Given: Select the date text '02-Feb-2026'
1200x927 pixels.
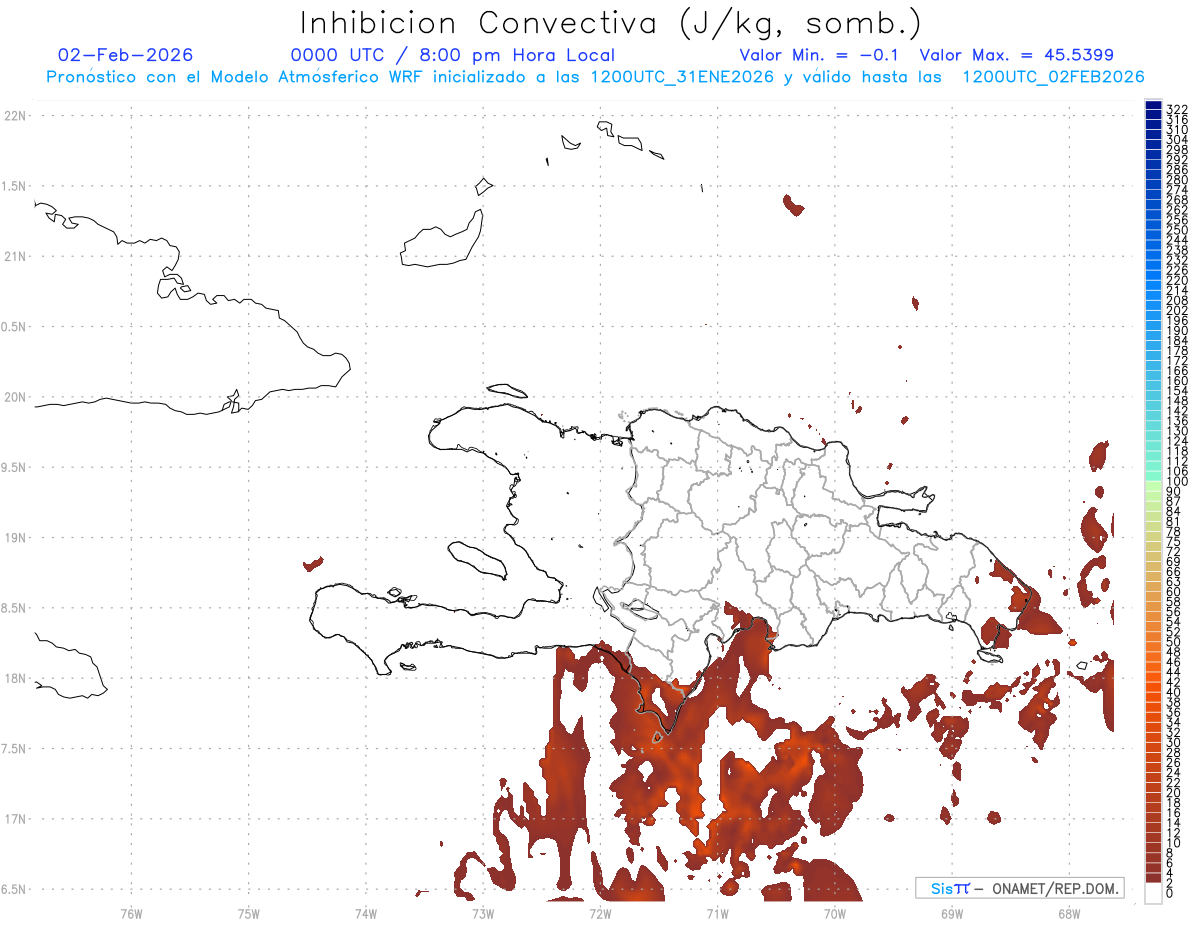Looking at the screenshot, I should click(x=126, y=55).
